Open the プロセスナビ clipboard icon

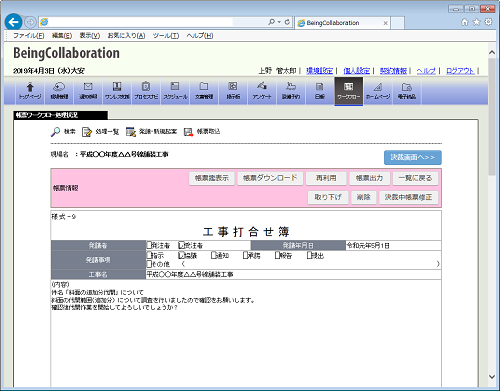click(x=146, y=91)
